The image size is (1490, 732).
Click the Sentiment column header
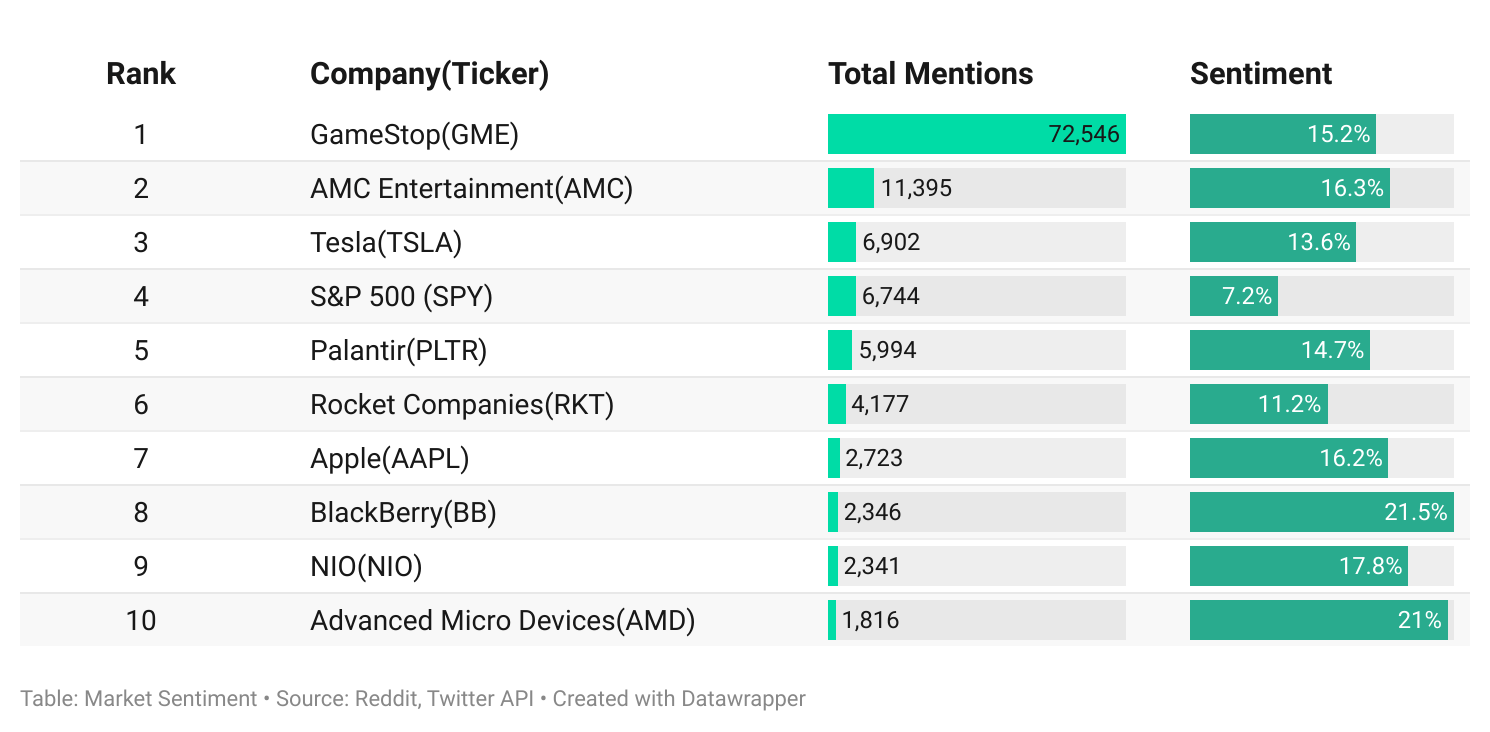coord(1260,74)
